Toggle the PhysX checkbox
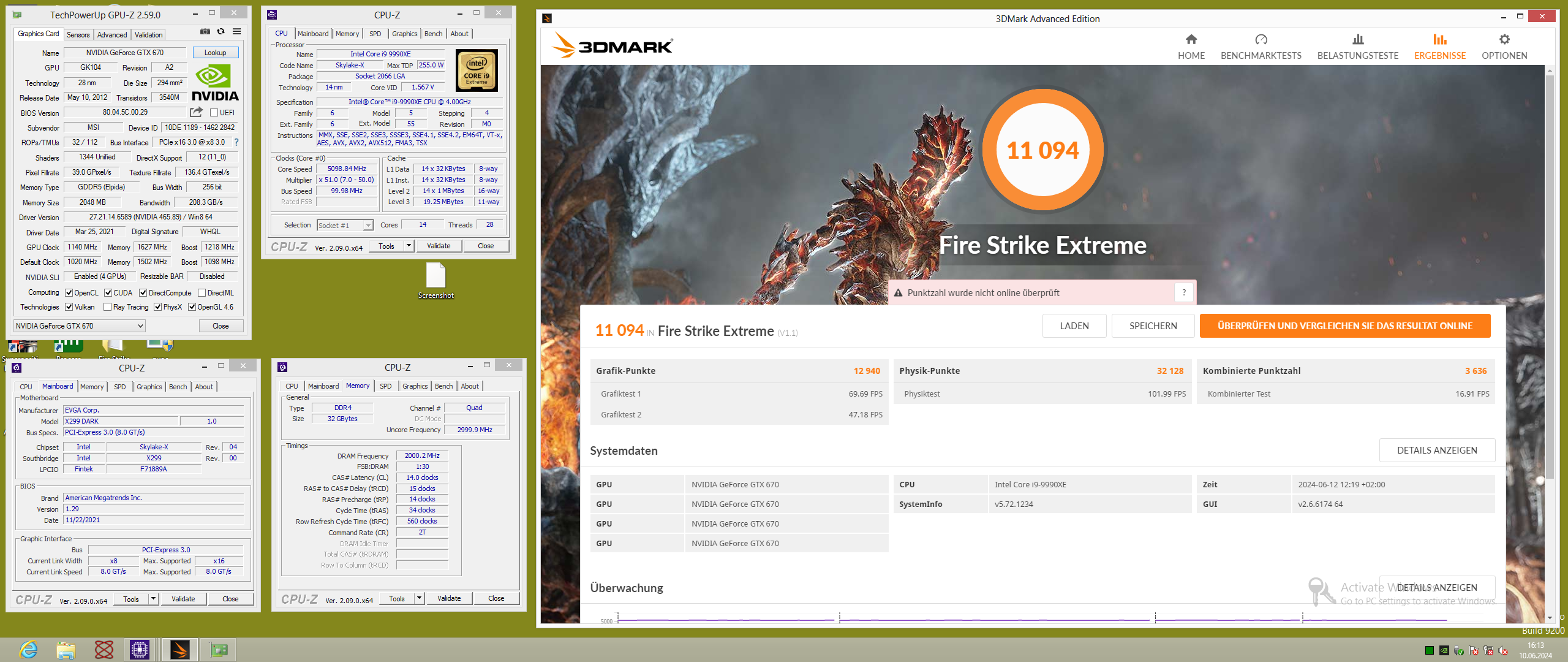This screenshot has height=662, width=1568. (158, 307)
